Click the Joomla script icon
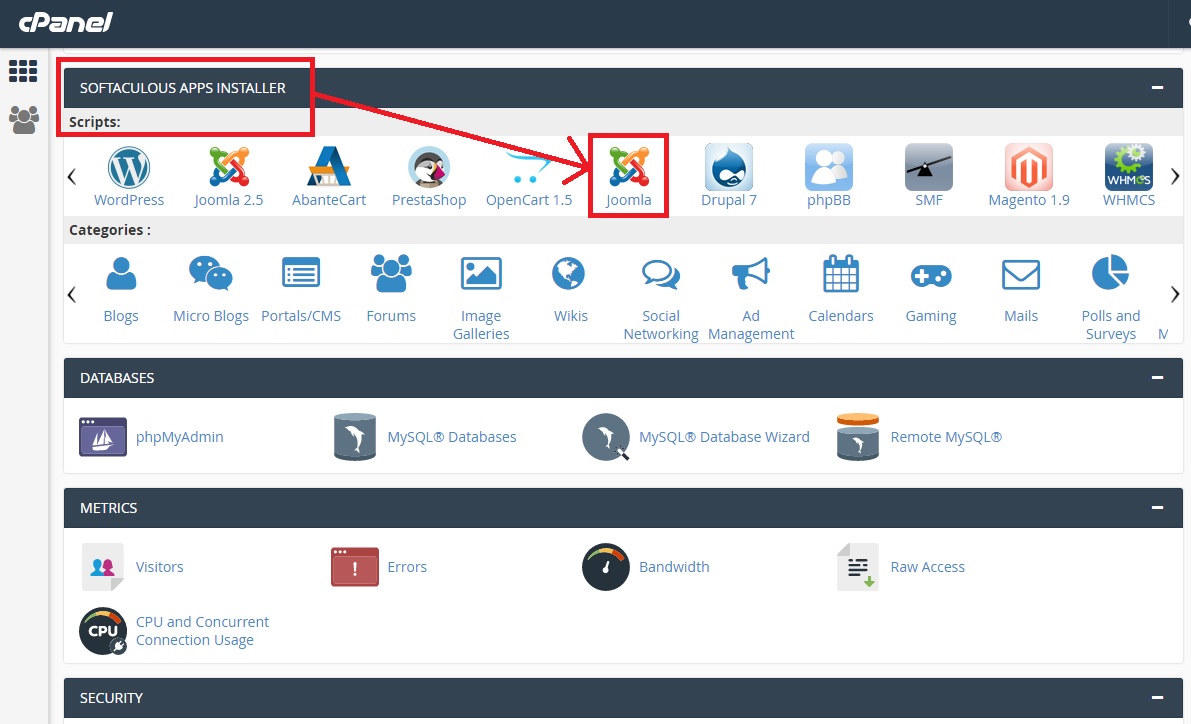 pyautogui.click(x=629, y=168)
